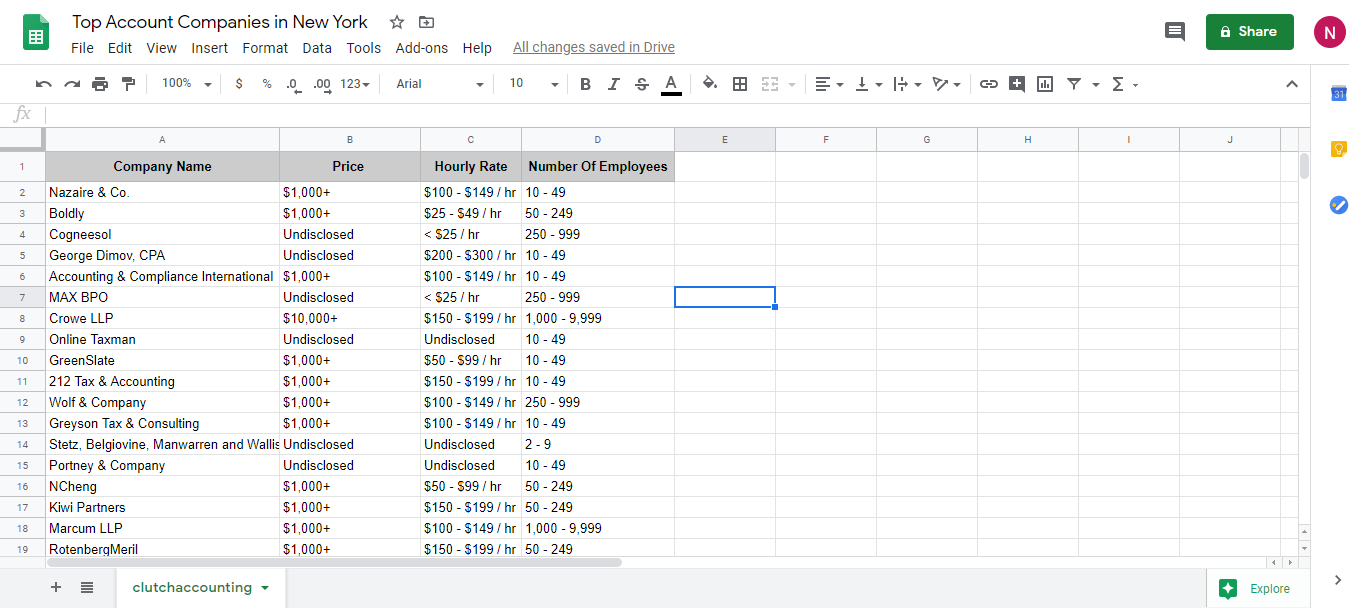Open the text wrapping dropdown
This screenshot has height=608, width=1349.
907,84
